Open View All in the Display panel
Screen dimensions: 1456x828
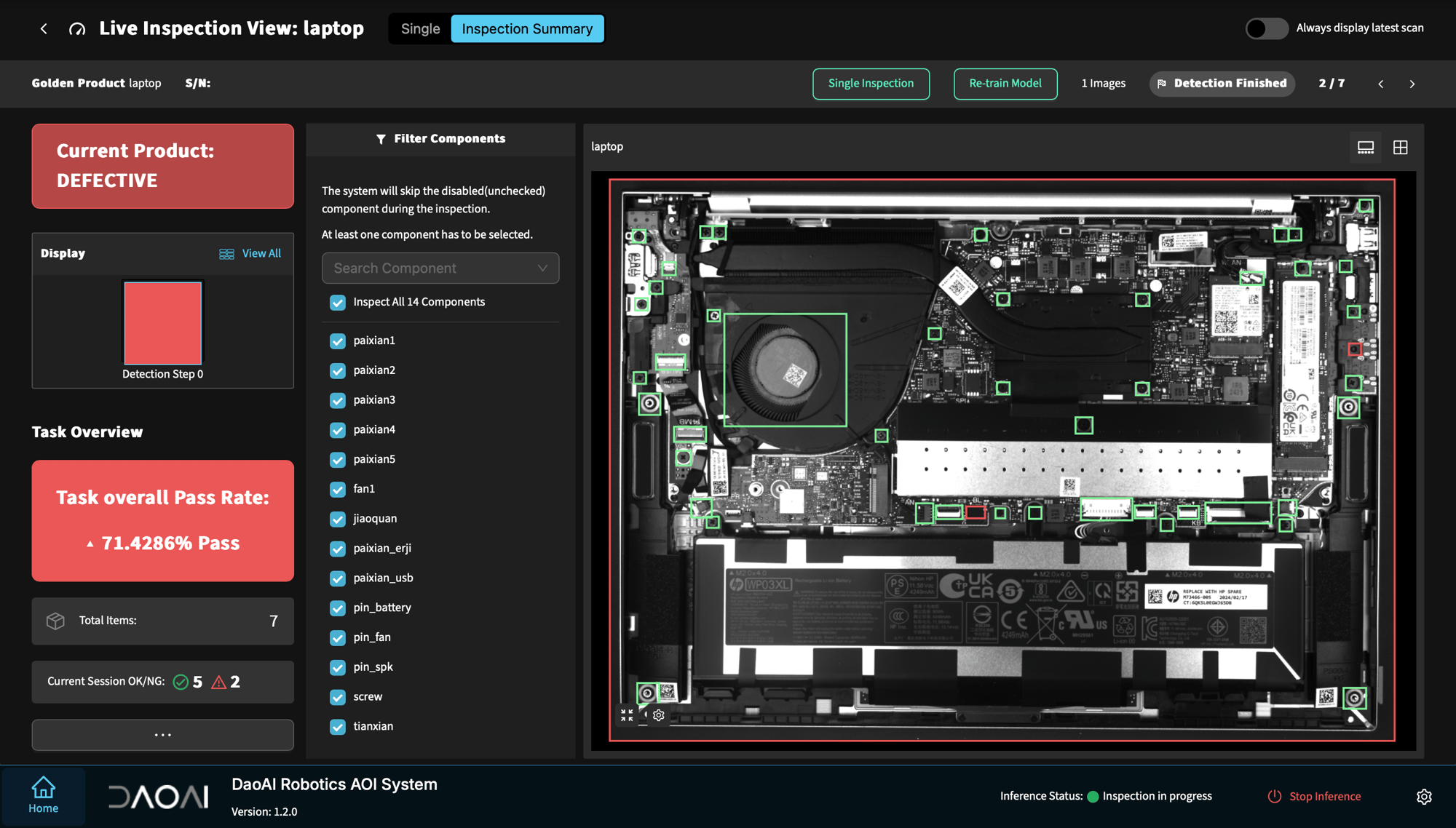250,253
